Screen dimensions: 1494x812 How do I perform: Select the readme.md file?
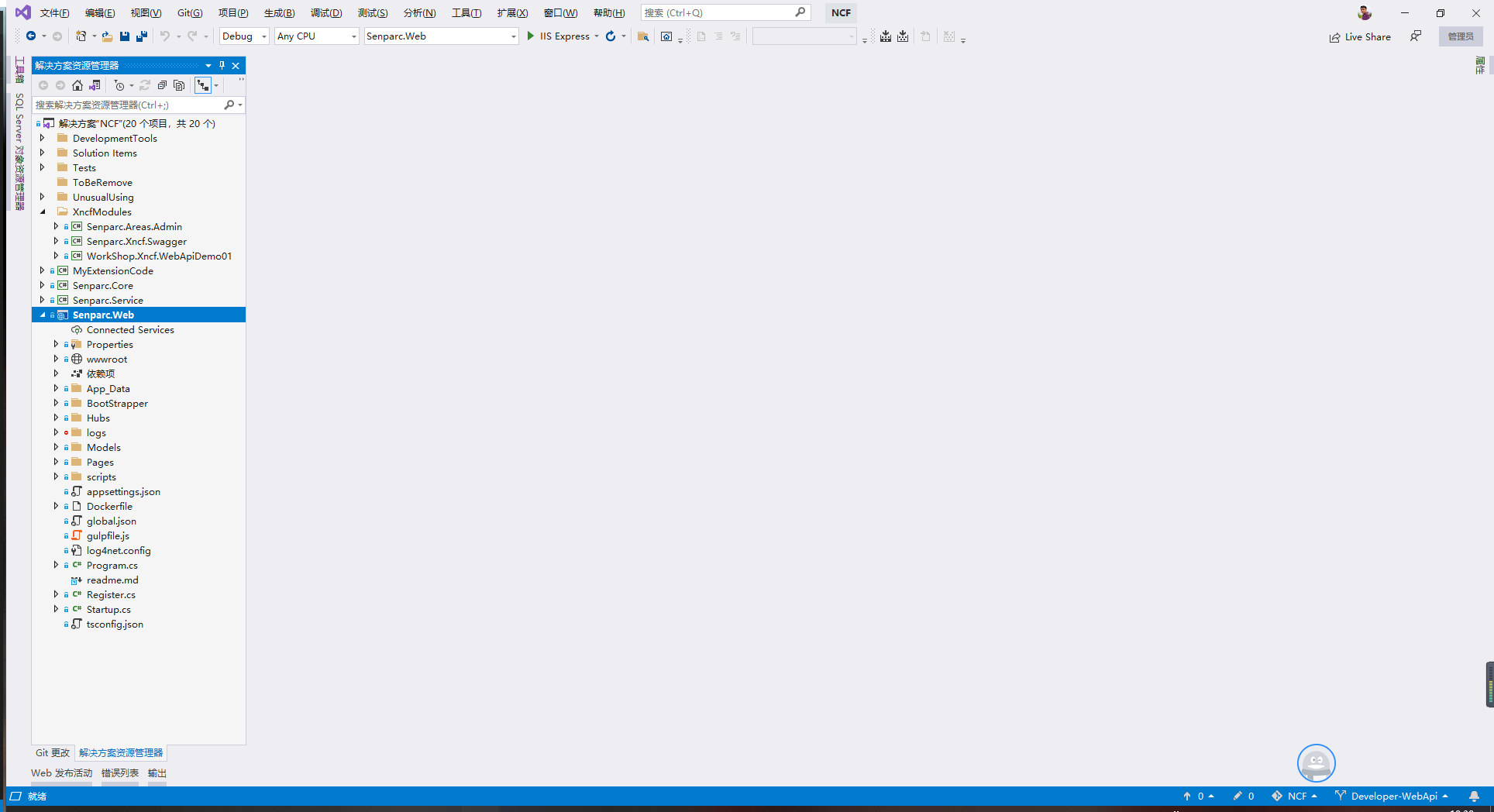pos(112,580)
